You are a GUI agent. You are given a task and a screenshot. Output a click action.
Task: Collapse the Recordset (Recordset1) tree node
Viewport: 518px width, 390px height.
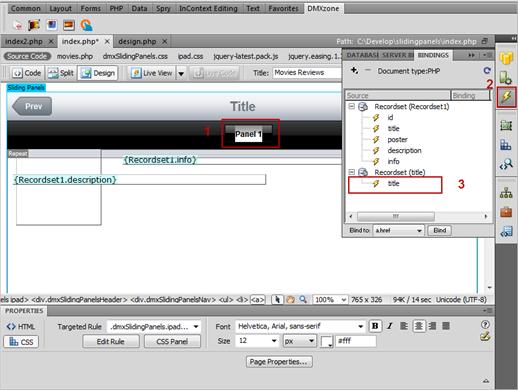coord(351,106)
